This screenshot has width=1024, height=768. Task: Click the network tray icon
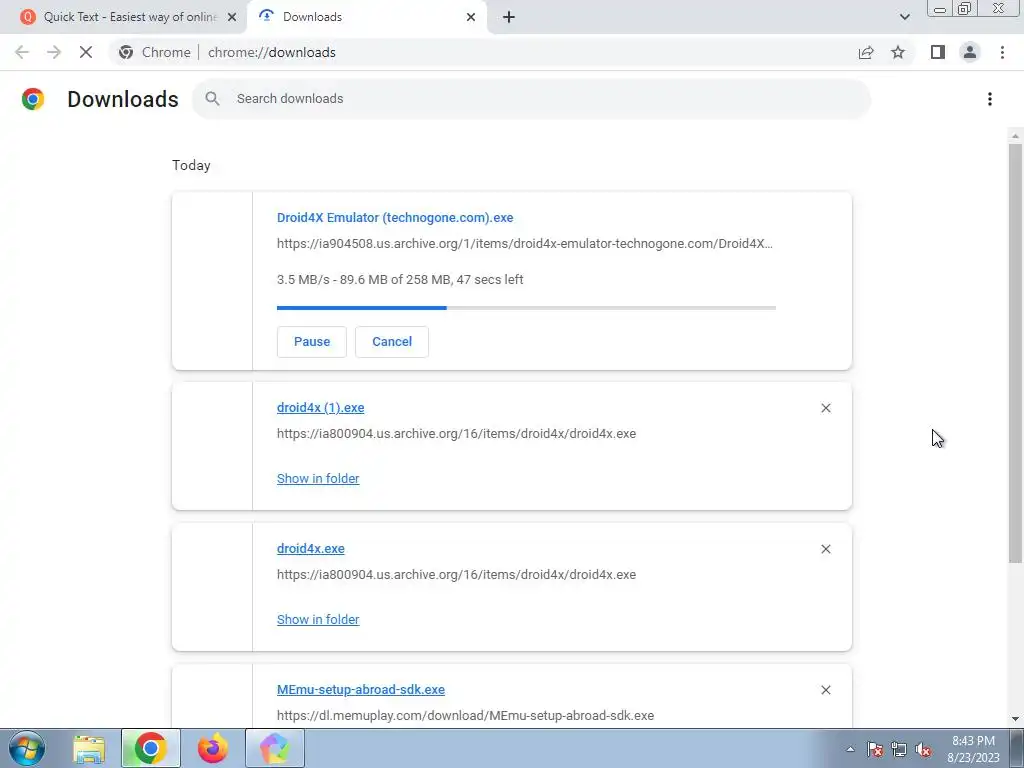pos(899,749)
